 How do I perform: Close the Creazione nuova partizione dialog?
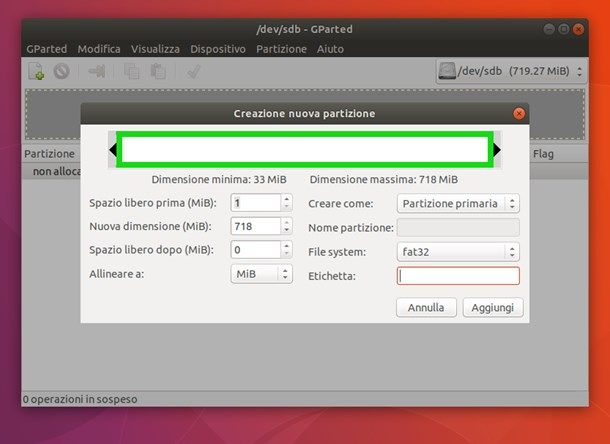tap(519, 114)
